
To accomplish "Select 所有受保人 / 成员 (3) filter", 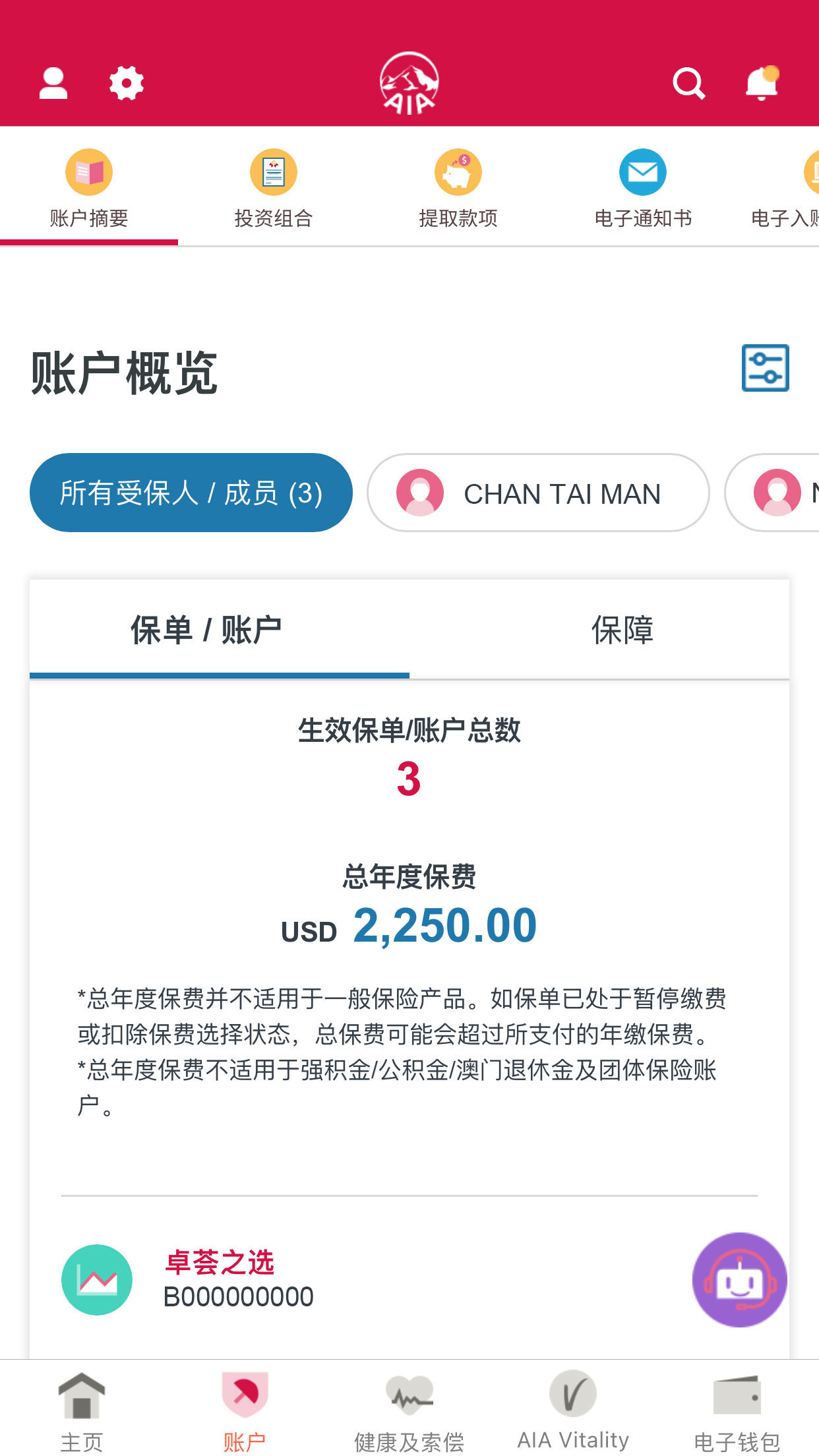I will (x=191, y=493).
